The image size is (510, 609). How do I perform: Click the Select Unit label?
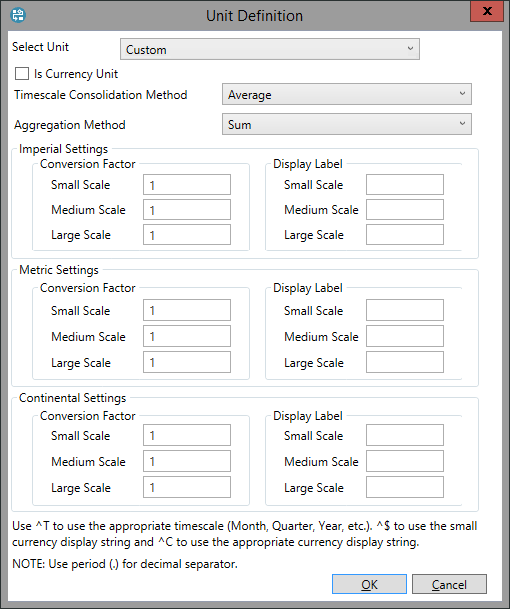click(x=40, y=47)
